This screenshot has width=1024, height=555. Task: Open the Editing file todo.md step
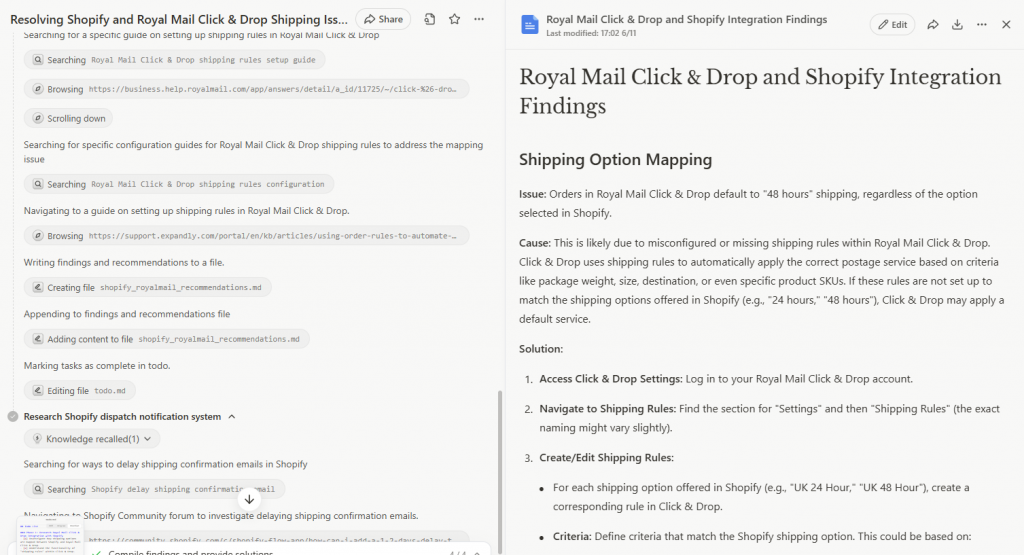(x=80, y=391)
